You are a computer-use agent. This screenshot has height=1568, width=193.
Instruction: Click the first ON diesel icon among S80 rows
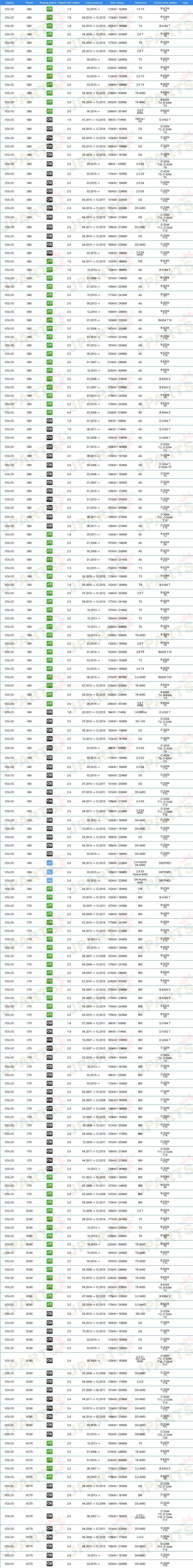(x=49, y=421)
